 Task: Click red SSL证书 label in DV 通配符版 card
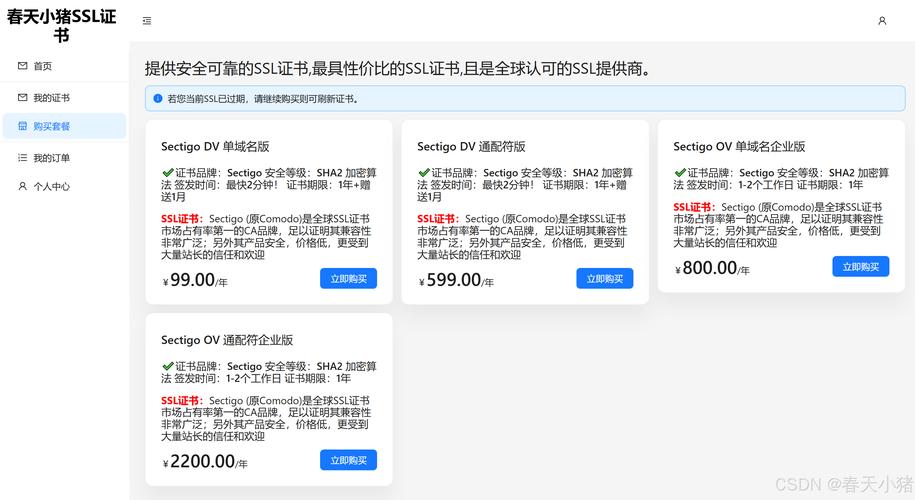point(438,219)
